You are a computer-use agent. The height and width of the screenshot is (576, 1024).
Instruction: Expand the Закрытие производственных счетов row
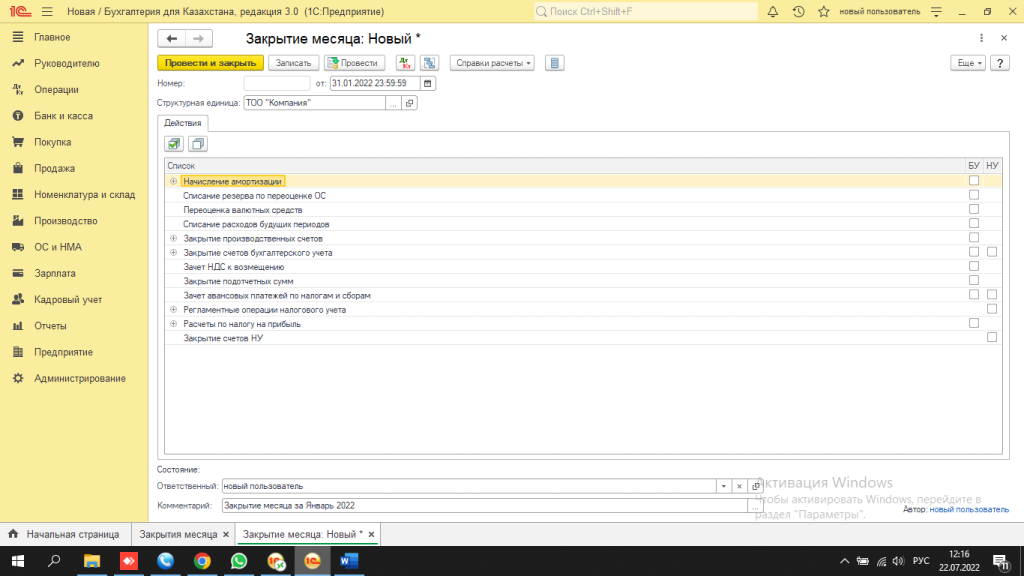pos(174,238)
